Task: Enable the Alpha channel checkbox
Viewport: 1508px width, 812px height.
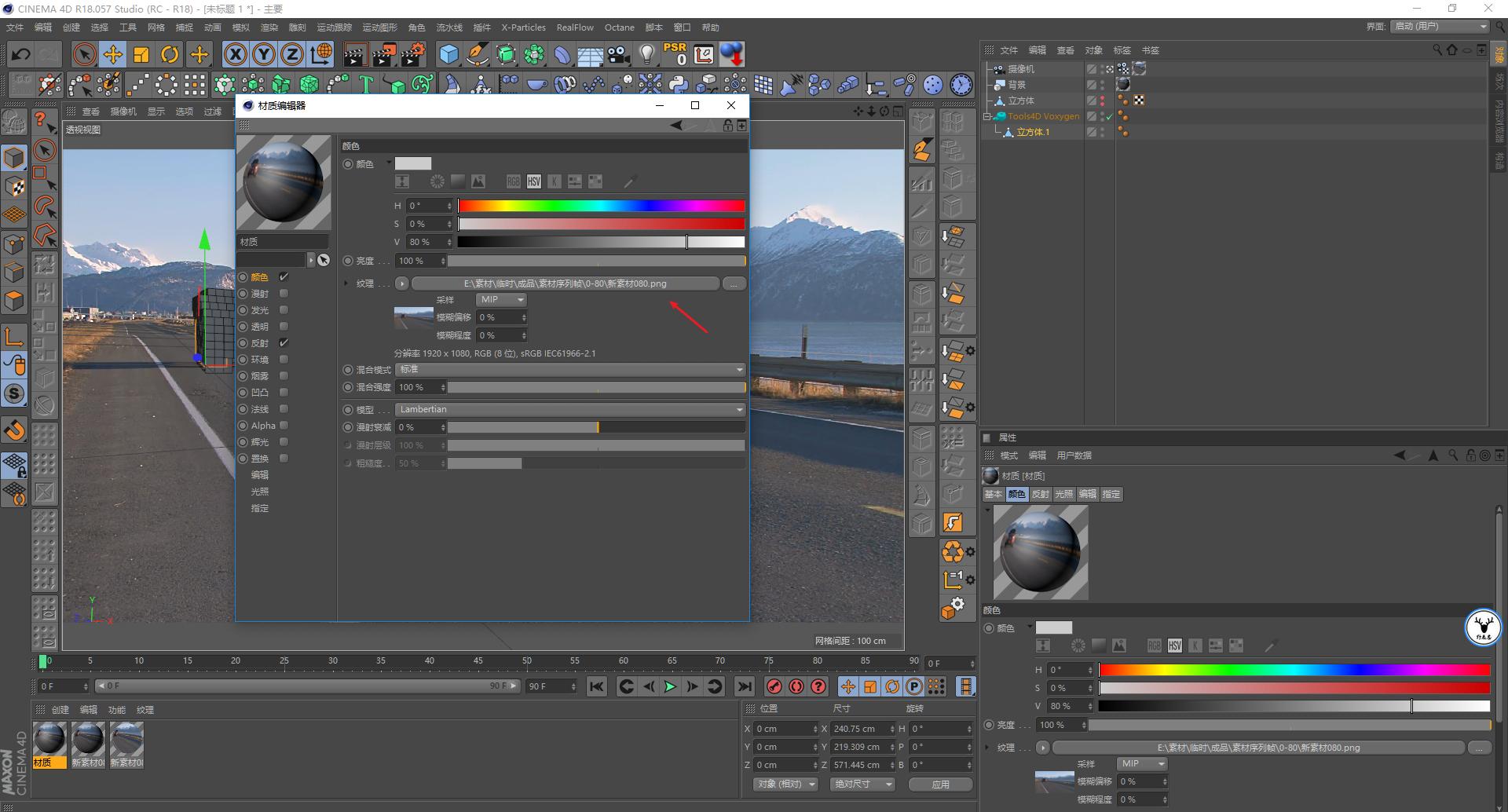Action: 284,426
